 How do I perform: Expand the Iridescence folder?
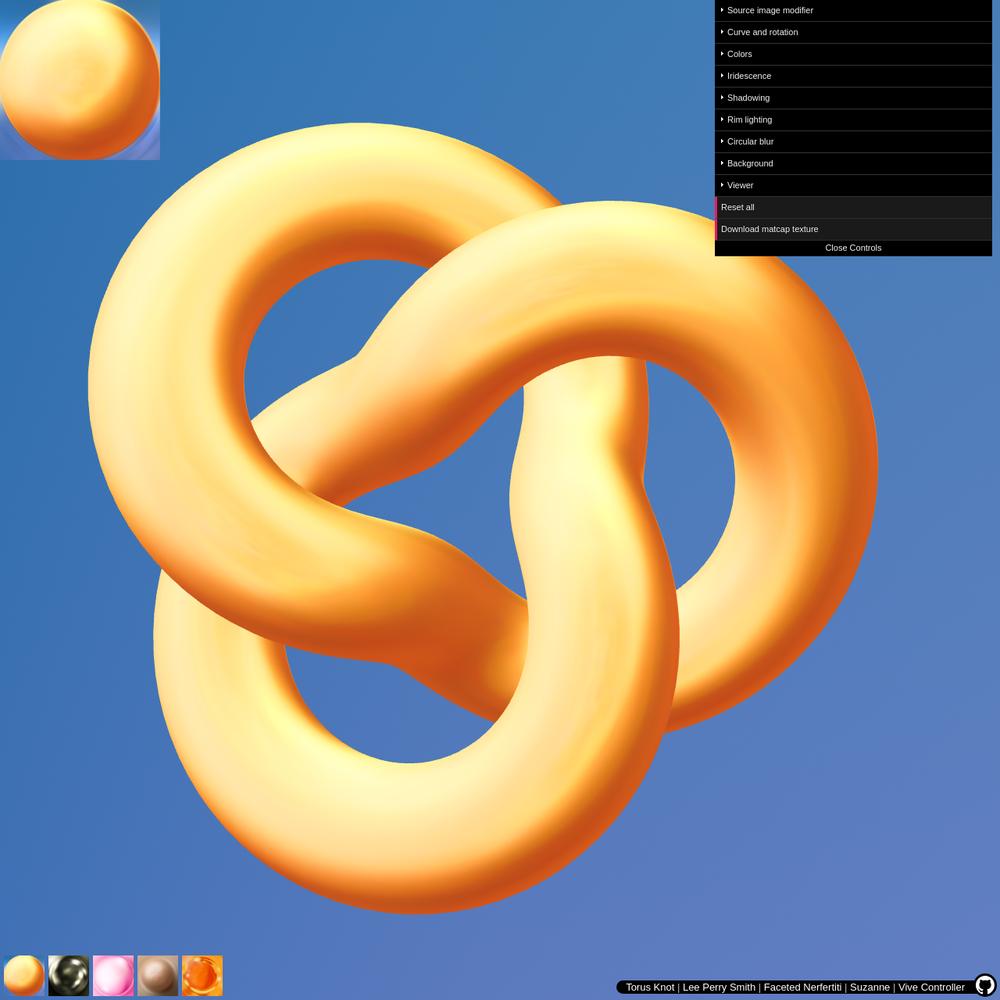(x=853, y=76)
